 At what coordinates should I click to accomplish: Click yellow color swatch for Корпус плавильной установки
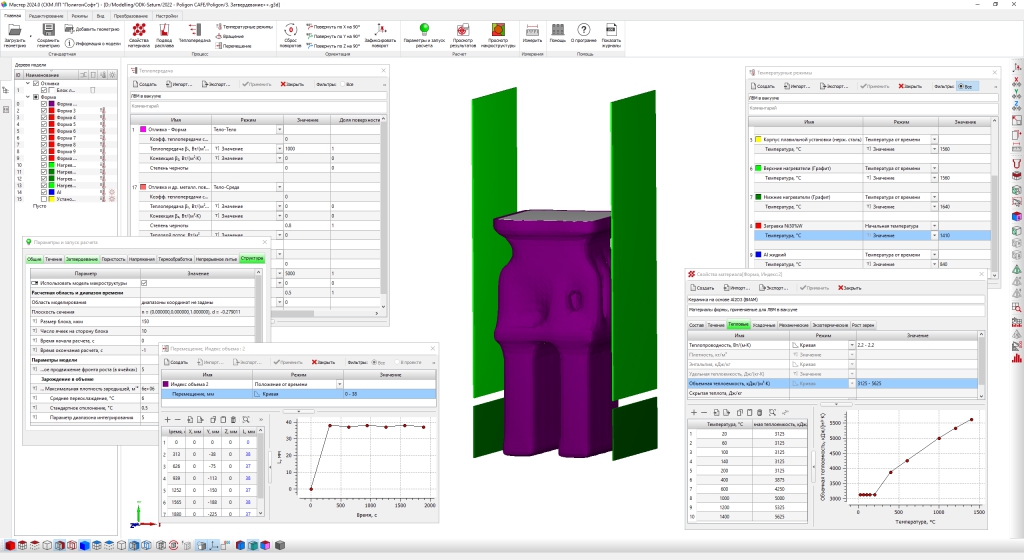[758, 139]
